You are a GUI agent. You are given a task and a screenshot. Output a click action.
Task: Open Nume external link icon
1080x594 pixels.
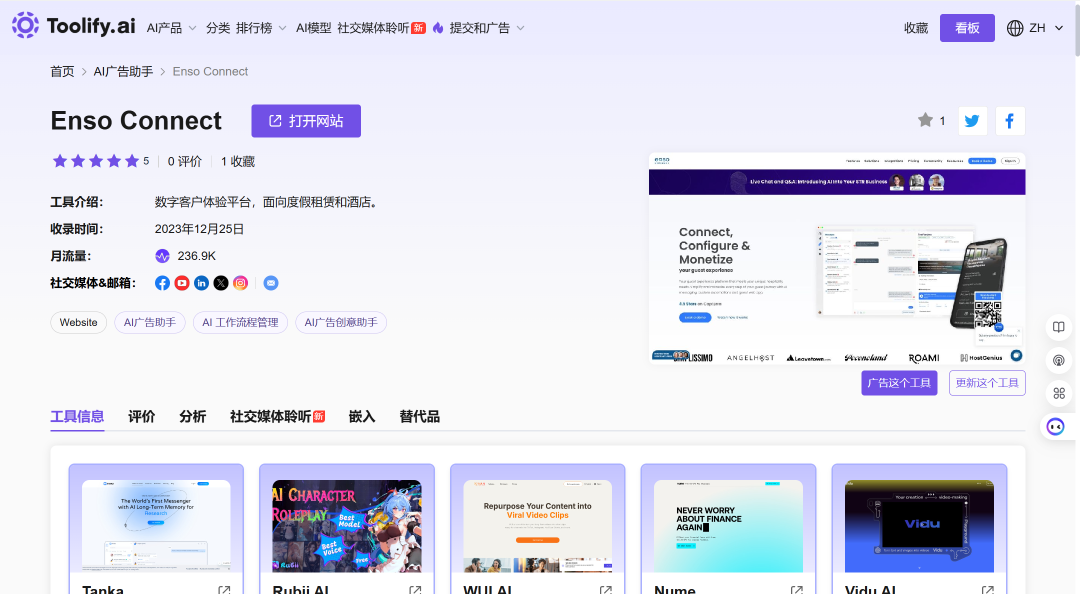click(x=796, y=591)
